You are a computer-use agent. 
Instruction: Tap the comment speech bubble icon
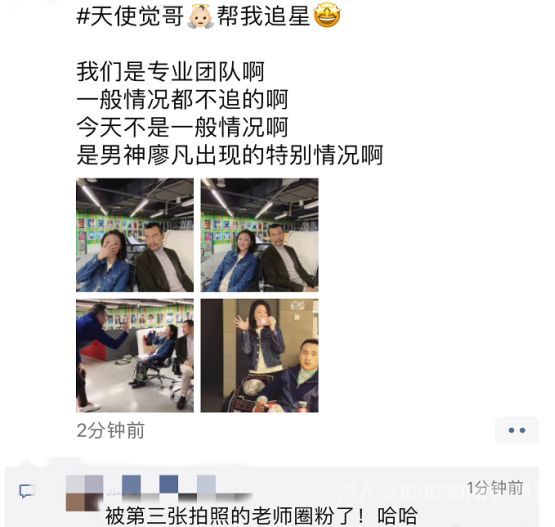point(27,491)
